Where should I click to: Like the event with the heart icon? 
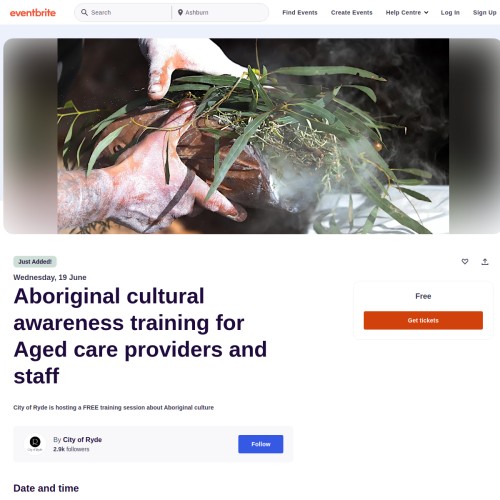pyautogui.click(x=465, y=262)
